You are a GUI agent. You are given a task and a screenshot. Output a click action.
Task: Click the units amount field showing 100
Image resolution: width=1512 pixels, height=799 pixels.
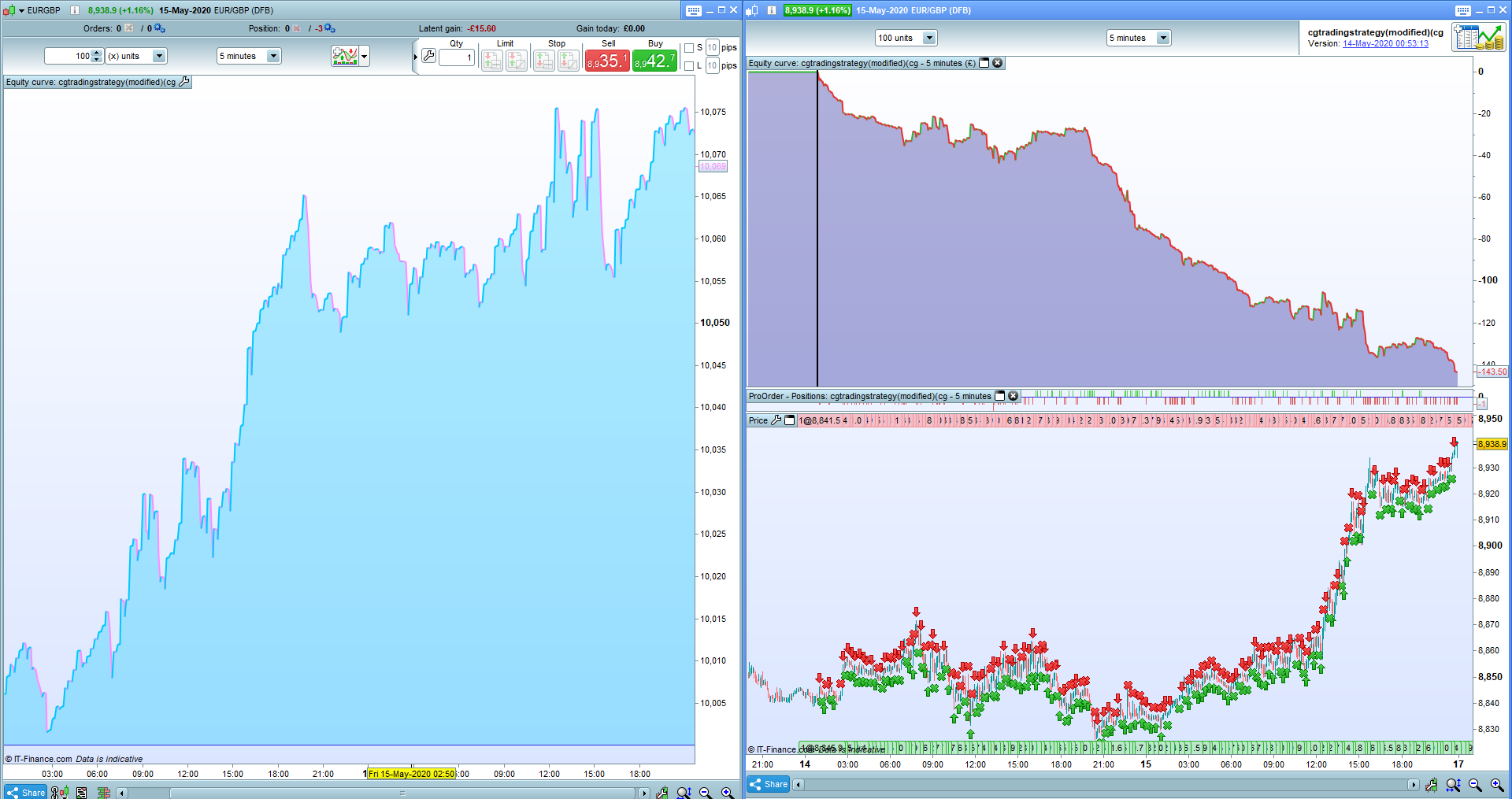[69, 56]
